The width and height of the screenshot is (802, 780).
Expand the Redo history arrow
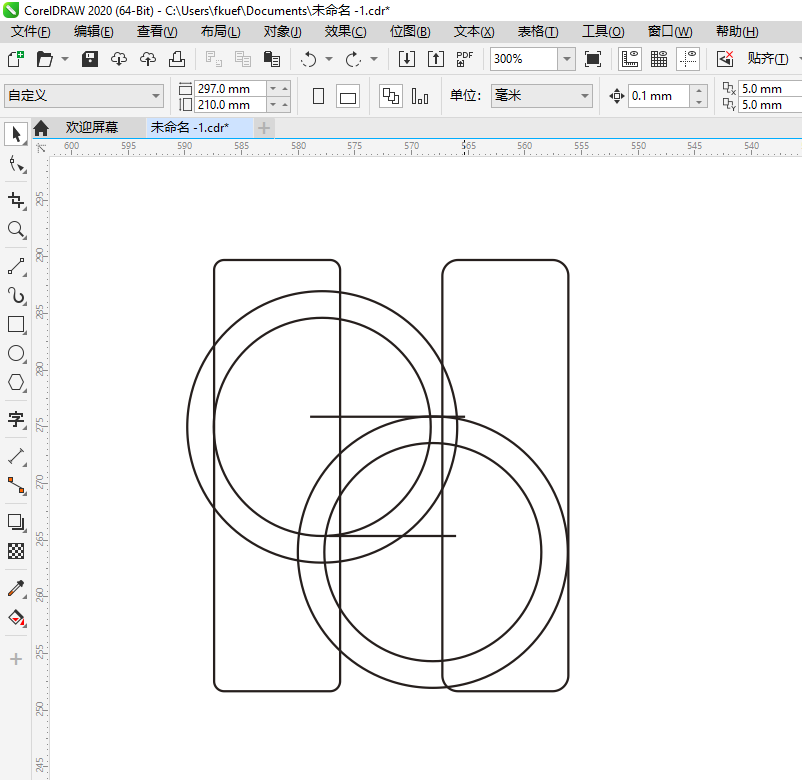pos(374,59)
